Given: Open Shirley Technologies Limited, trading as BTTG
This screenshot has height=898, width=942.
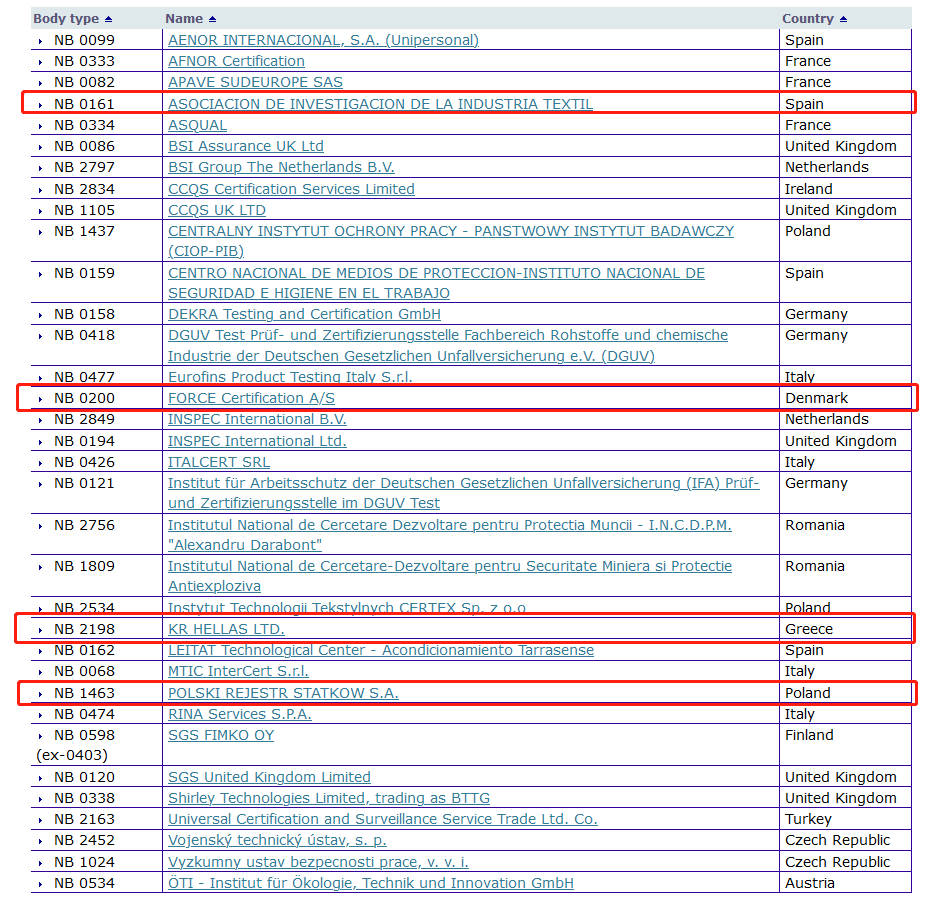Looking at the screenshot, I should click(x=329, y=798).
